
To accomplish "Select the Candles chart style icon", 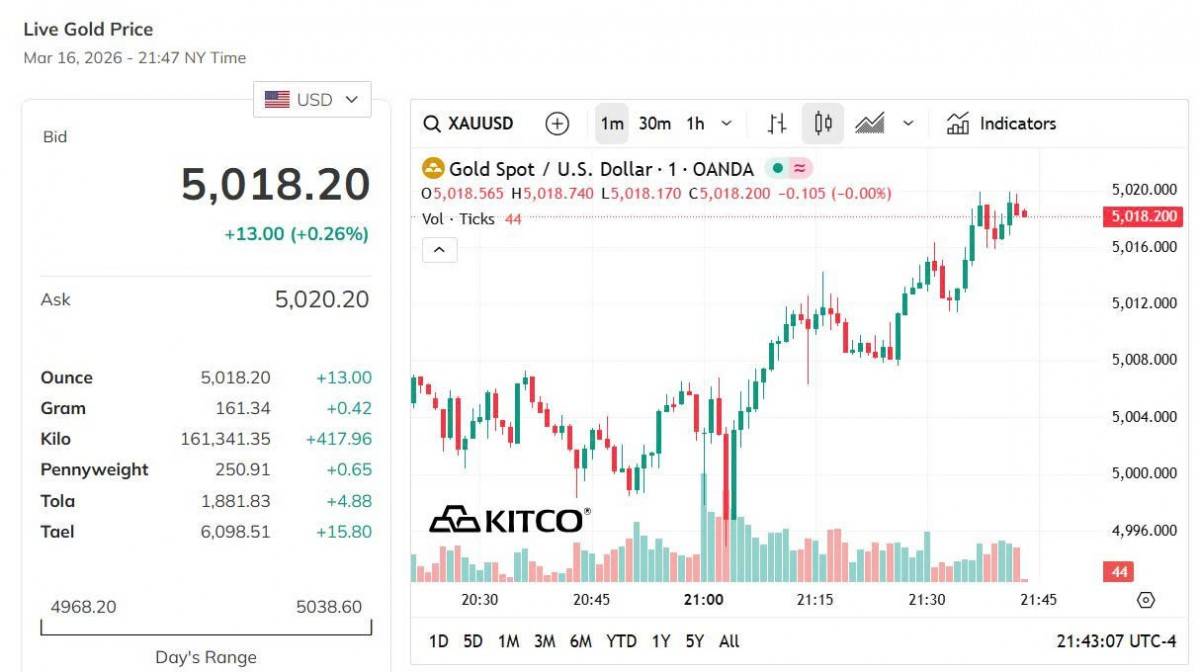I will tap(823, 124).
